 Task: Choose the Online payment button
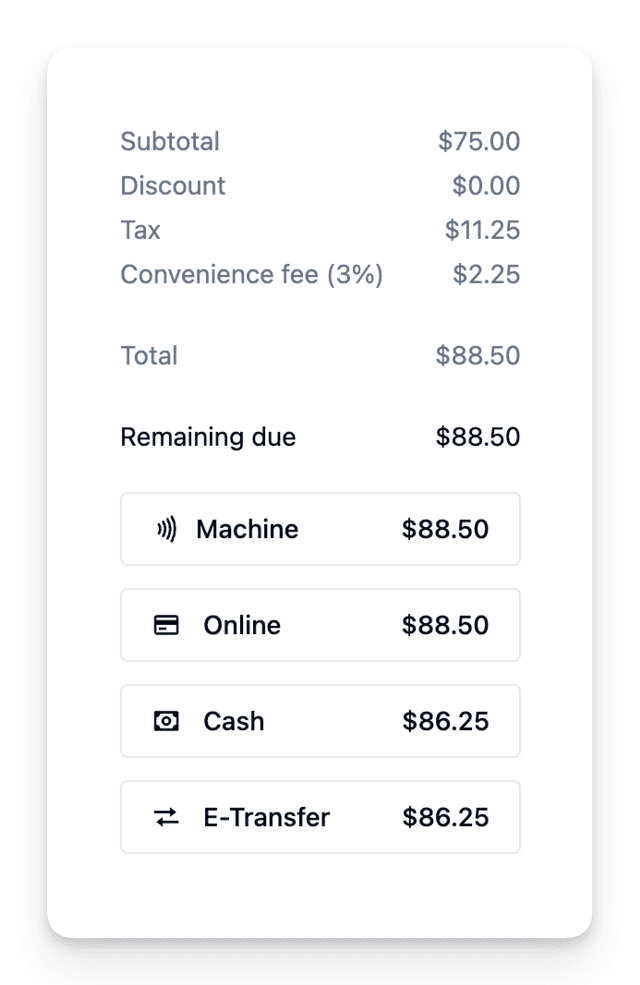tap(320, 625)
